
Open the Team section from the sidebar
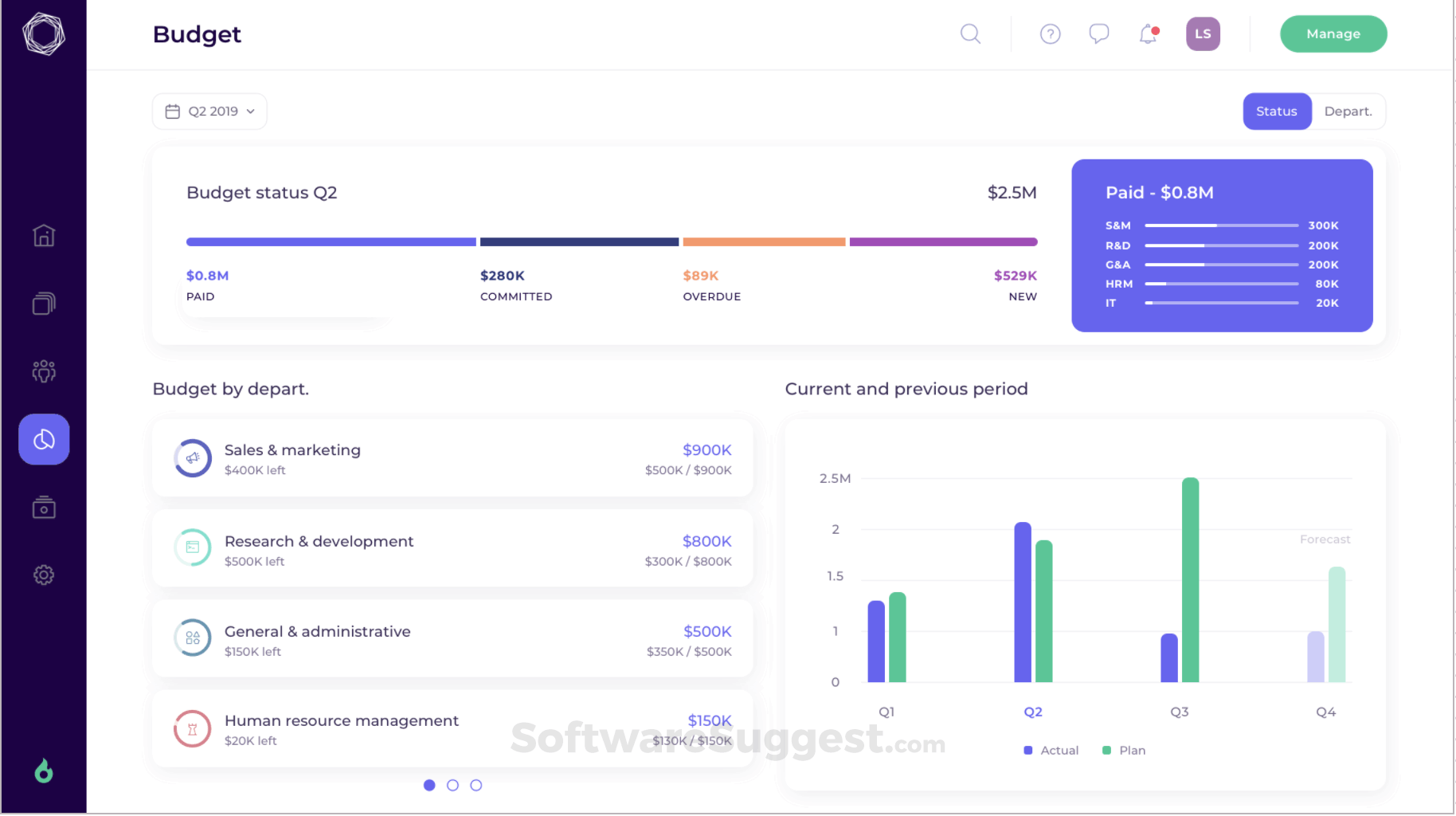[44, 371]
